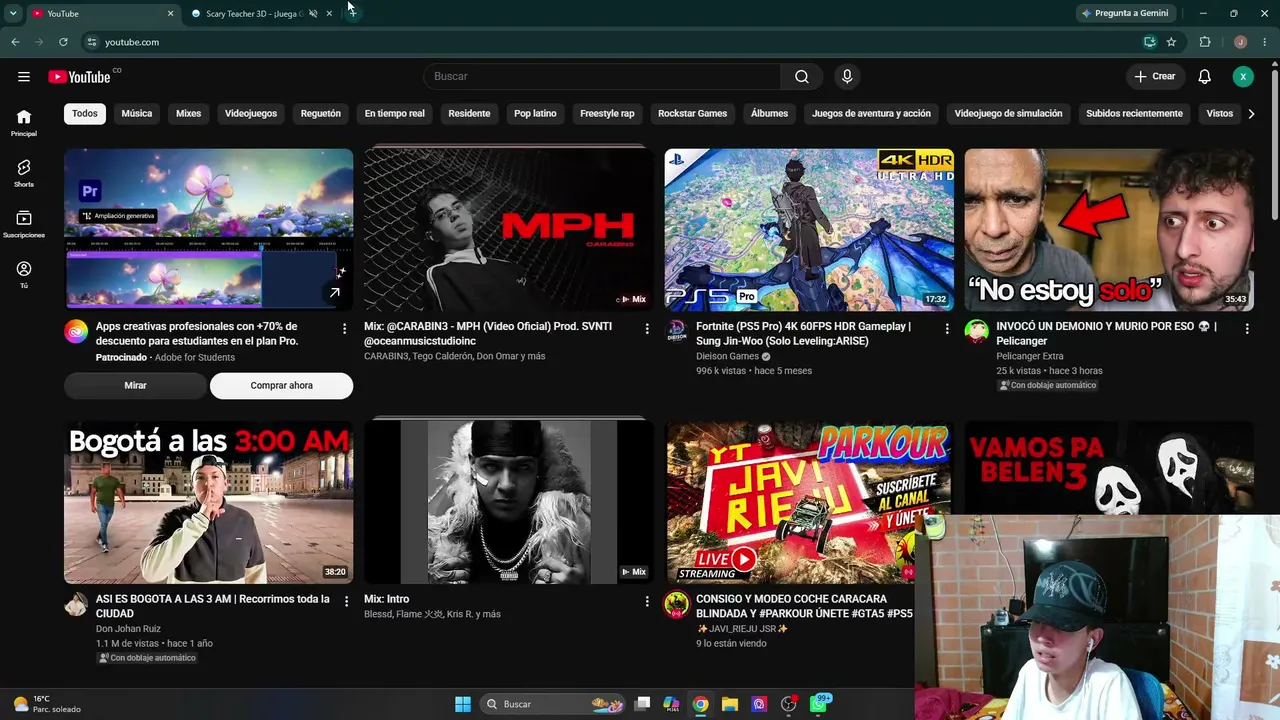Open the Crear menu

1155,77
